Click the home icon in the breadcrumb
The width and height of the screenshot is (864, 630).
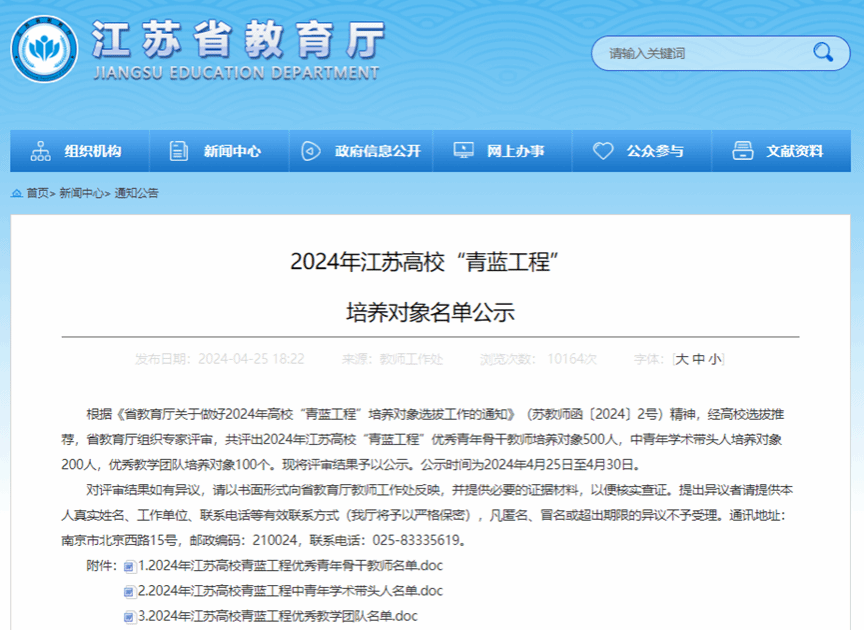pos(17,193)
